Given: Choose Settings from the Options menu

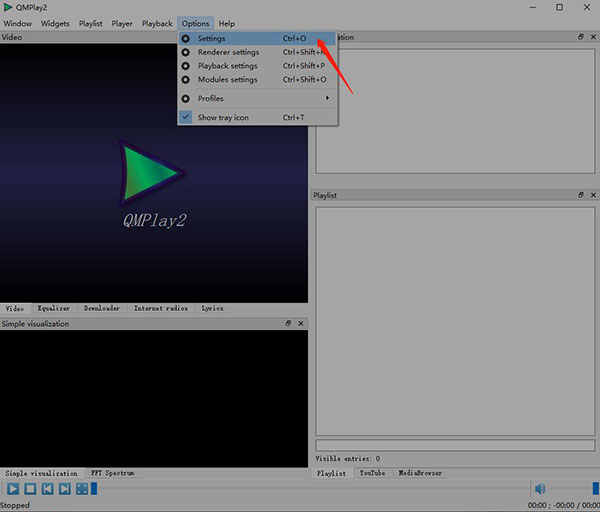Looking at the screenshot, I should [258, 38].
